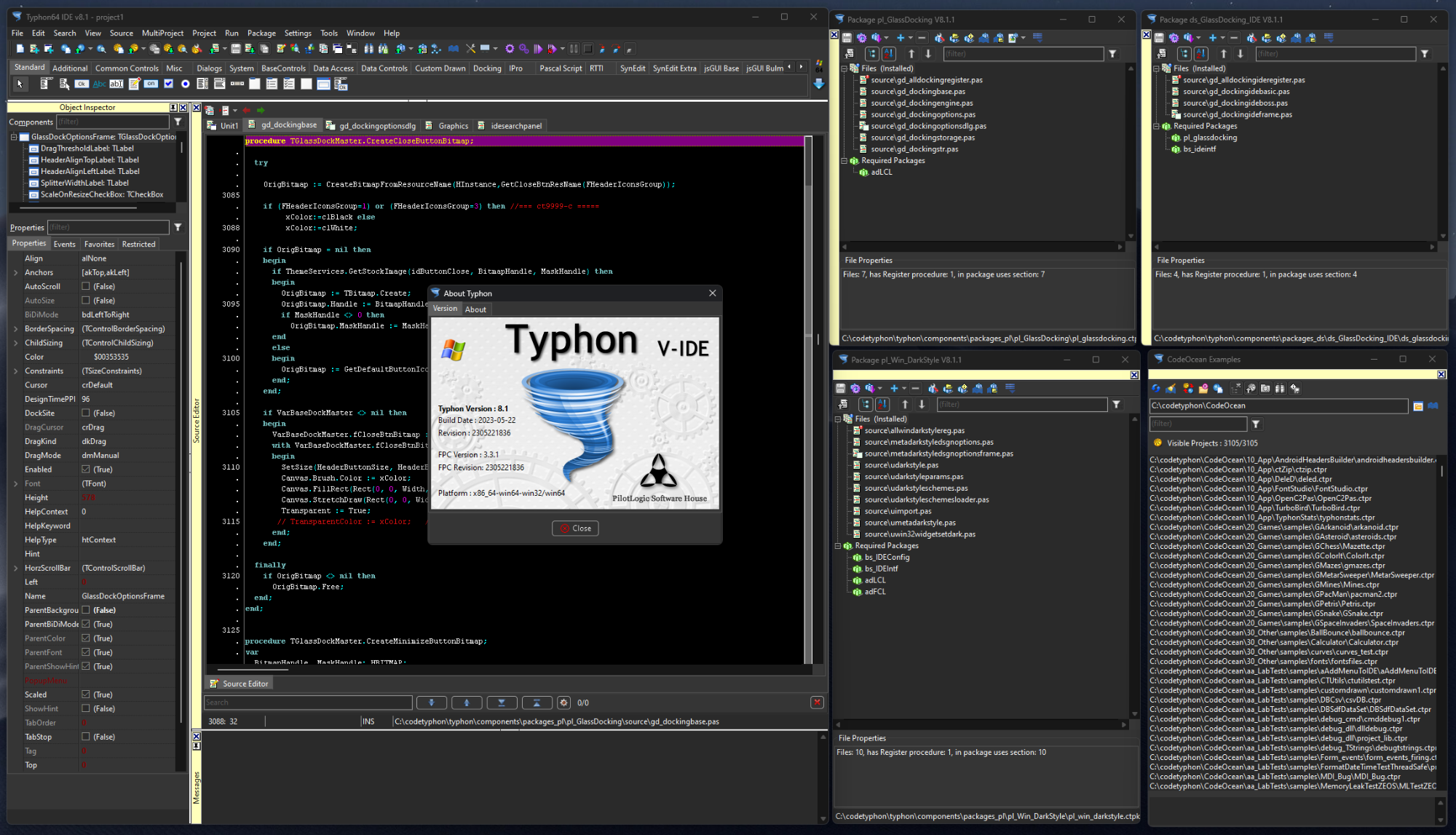Click the move up arrow in the ds_GlassDocking_IDE window

(x=1223, y=54)
